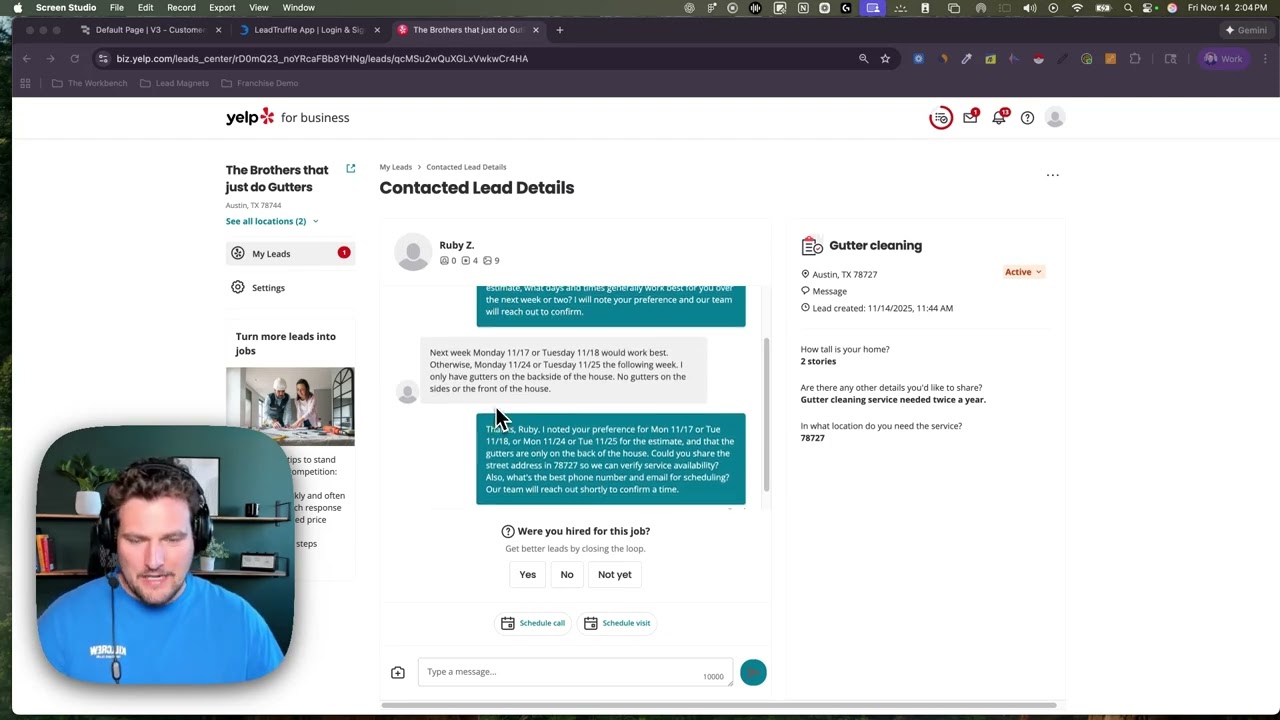
Task: Open the Record menu
Action: pyautogui.click(x=181, y=8)
